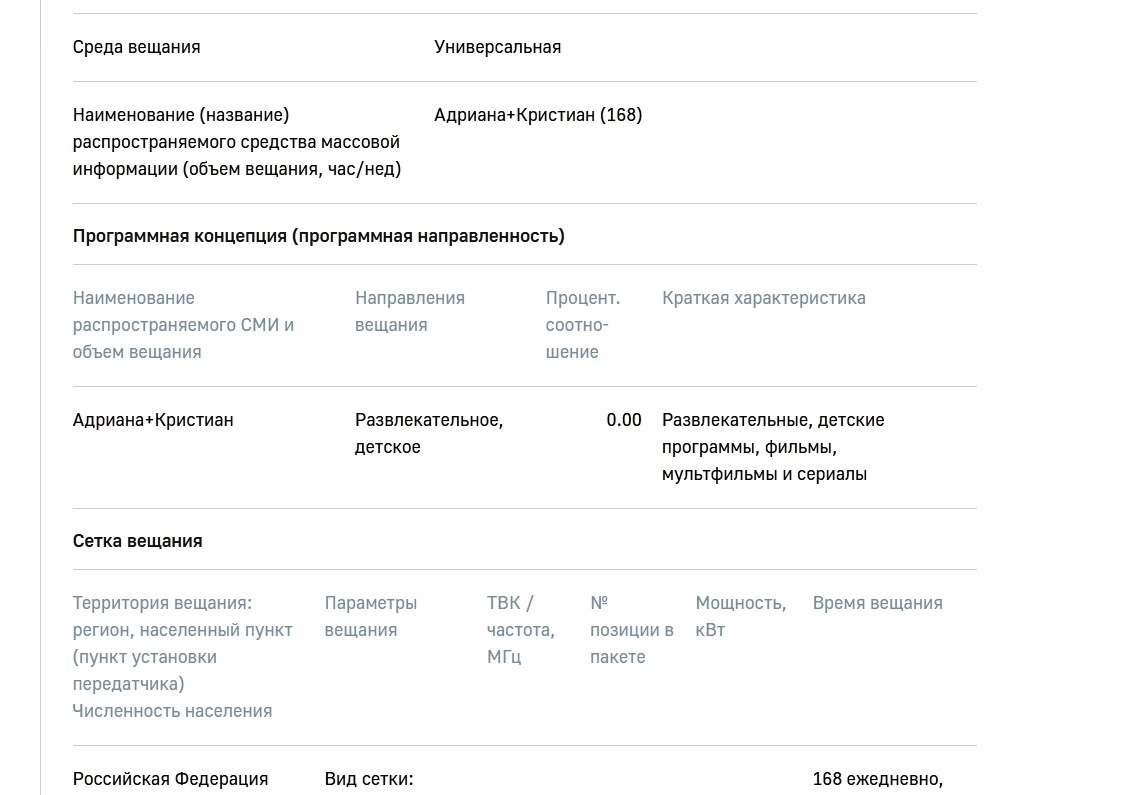Click the 'Среда вещания' label
This screenshot has width=1141, height=795.
point(136,47)
